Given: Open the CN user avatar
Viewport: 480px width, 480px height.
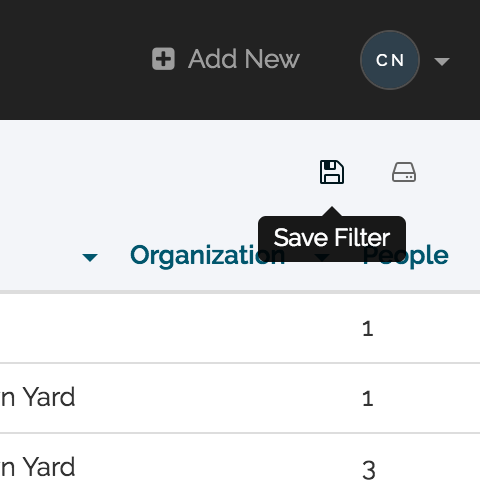Looking at the screenshot, I should pos(390,60).
